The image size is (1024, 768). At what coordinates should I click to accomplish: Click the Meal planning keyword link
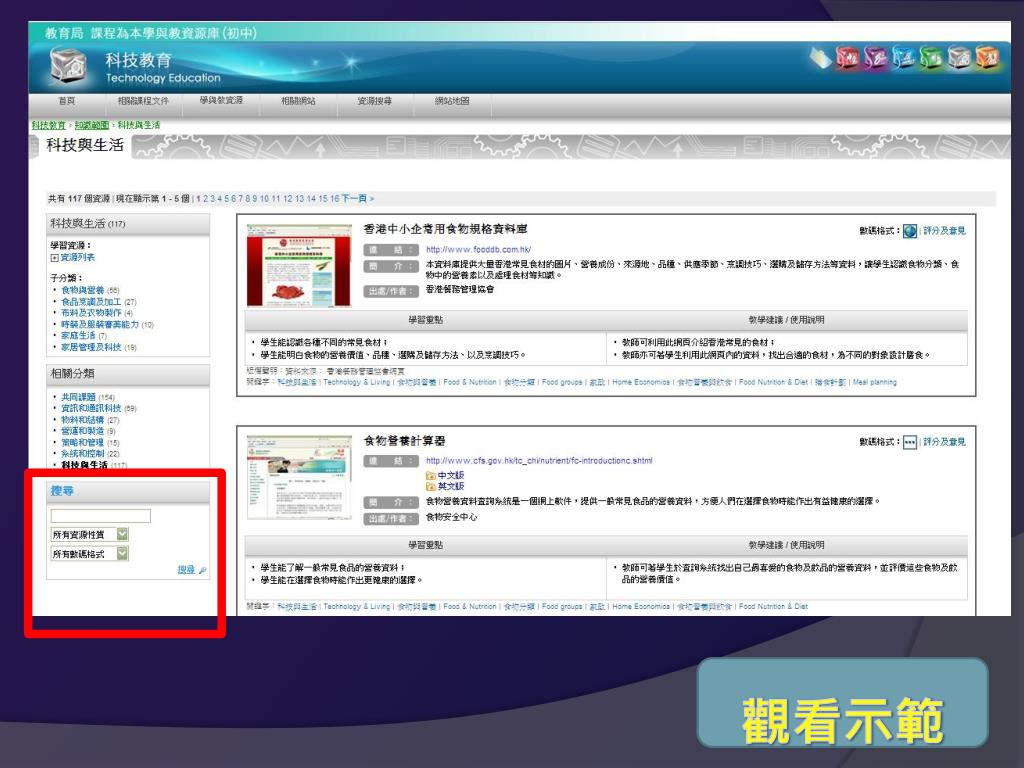[x=874, y=383]
